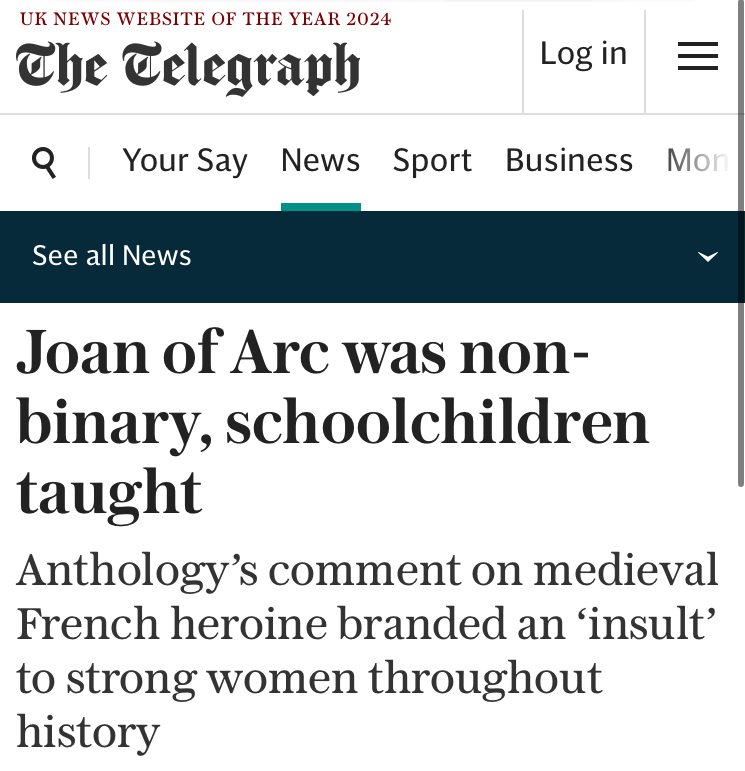Click the teal underline beneath News
This screenshot has width=745, height=771.
(x=320, y=207)
